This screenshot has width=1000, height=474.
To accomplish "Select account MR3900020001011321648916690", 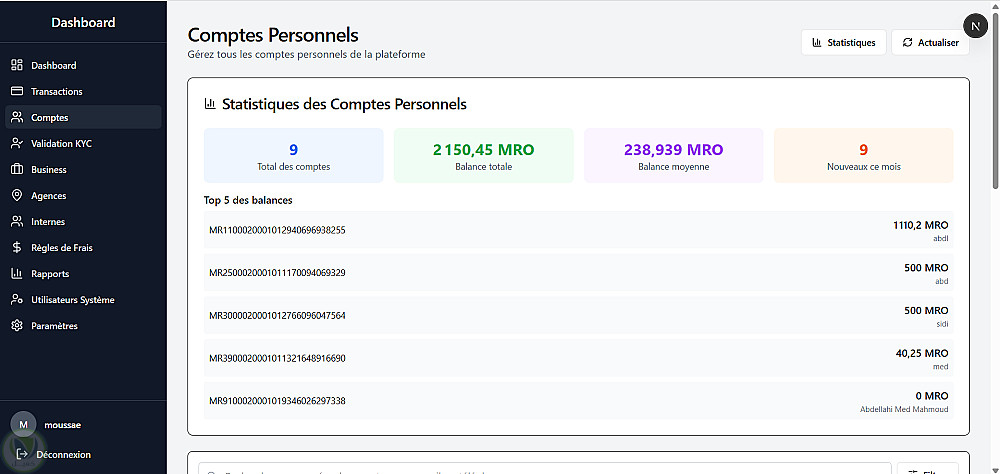I will tap(578, 358).
